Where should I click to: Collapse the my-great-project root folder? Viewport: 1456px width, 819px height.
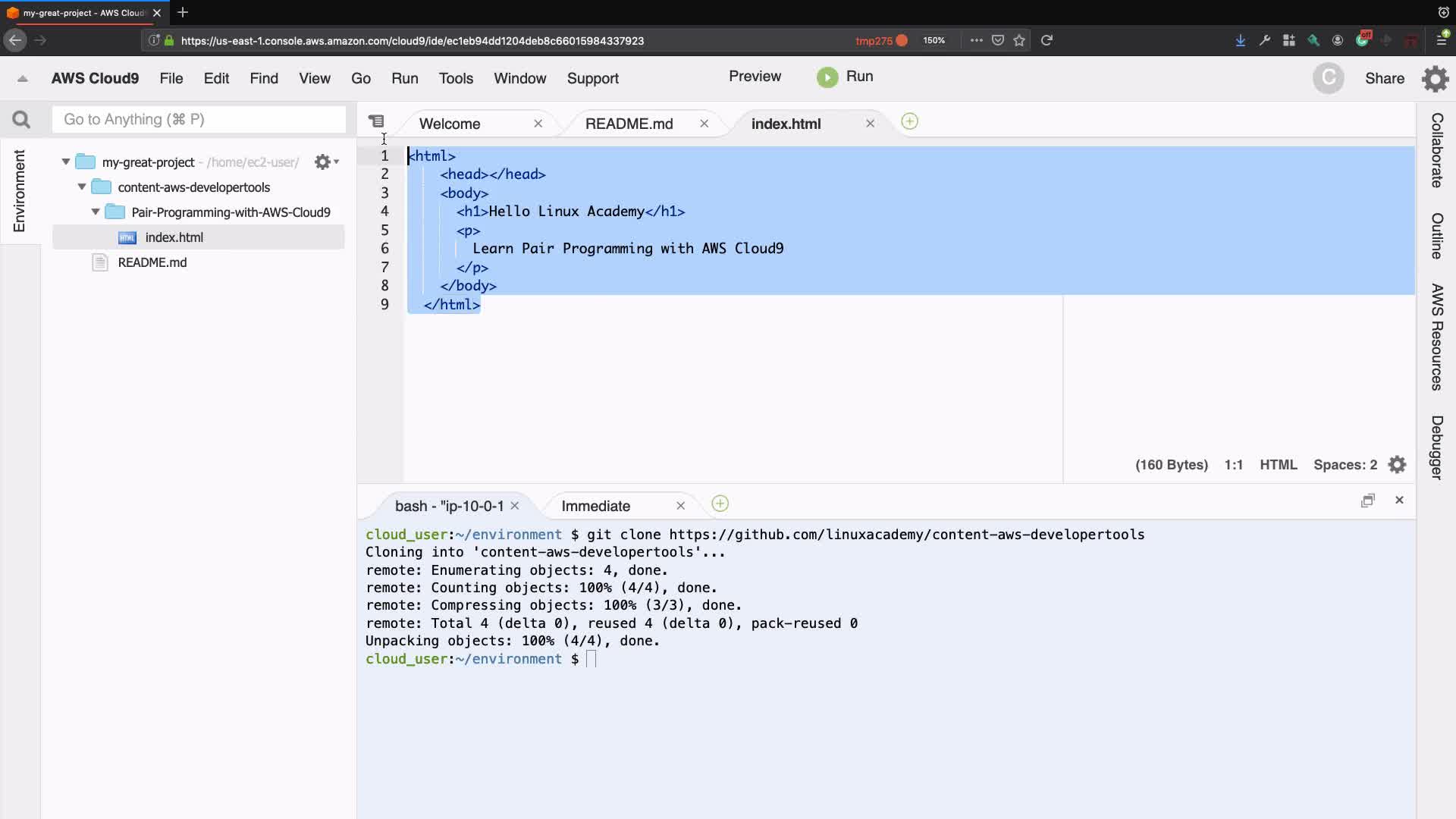tap(66, 162)
